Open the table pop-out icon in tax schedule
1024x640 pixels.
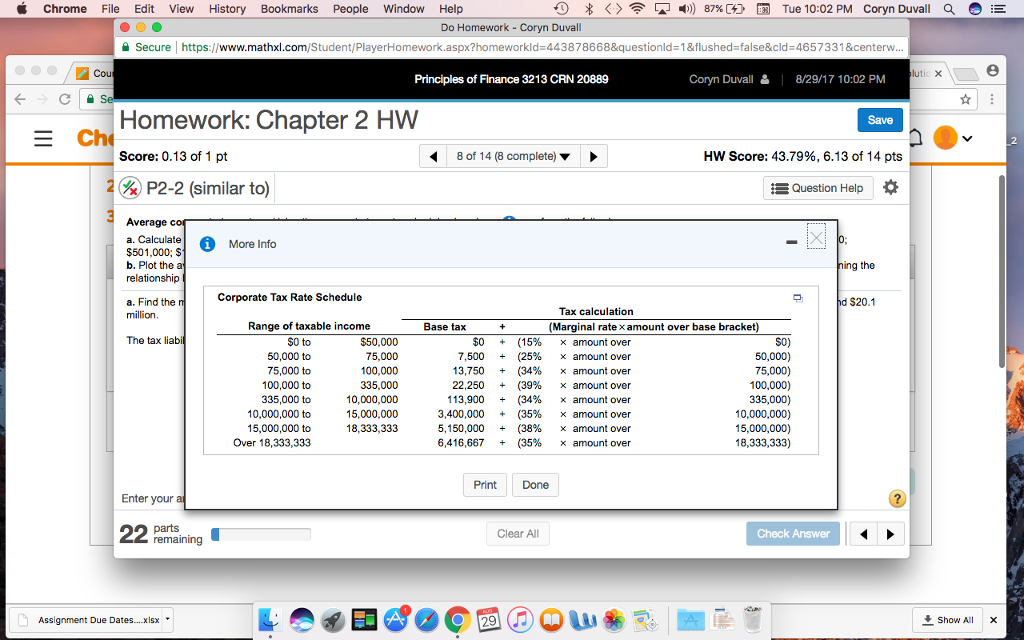coord(798,298)
